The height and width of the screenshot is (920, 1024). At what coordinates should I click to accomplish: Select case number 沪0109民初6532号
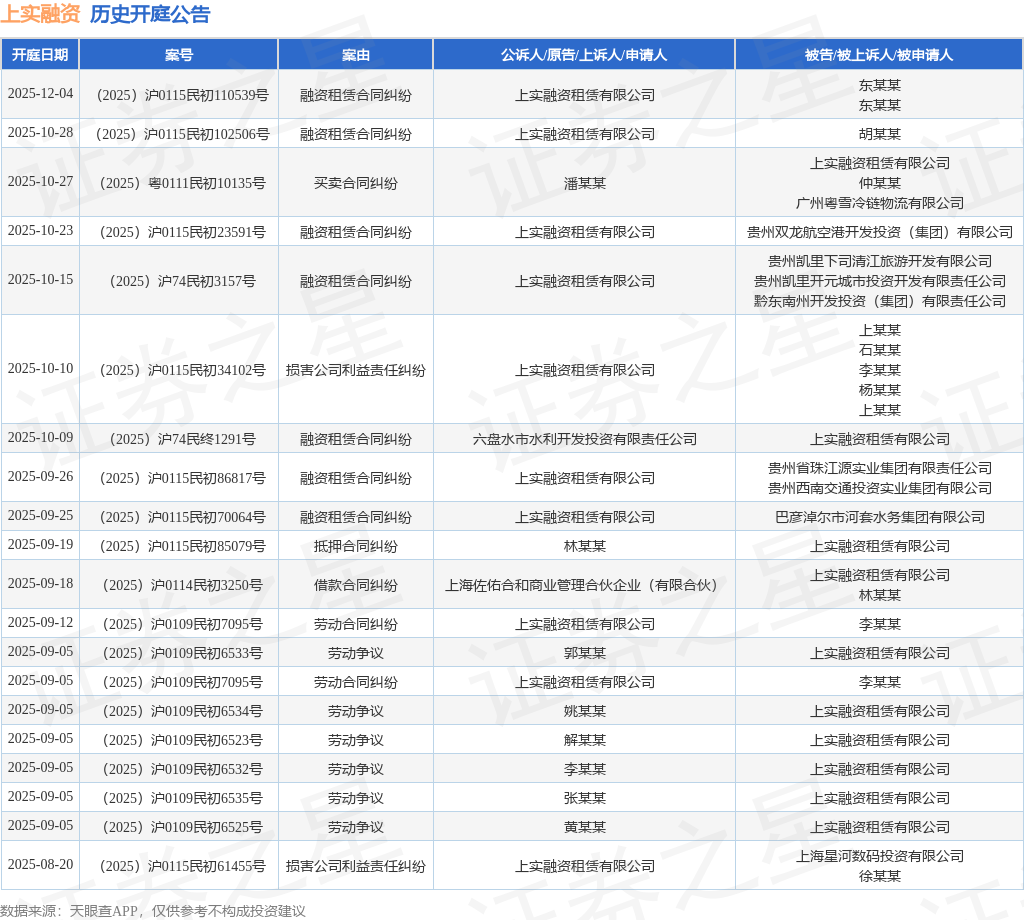182,770
